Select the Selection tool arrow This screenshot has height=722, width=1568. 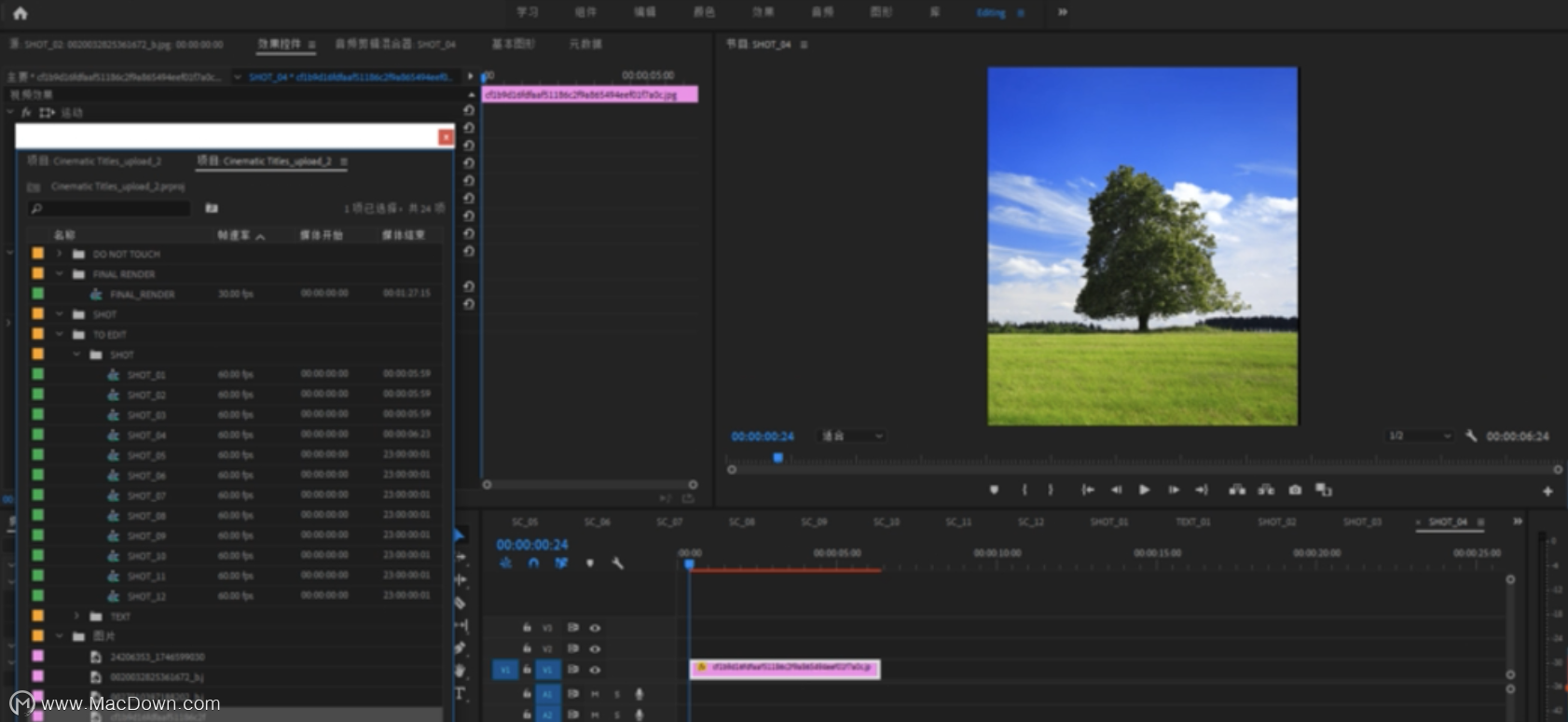tap(460, 535)
